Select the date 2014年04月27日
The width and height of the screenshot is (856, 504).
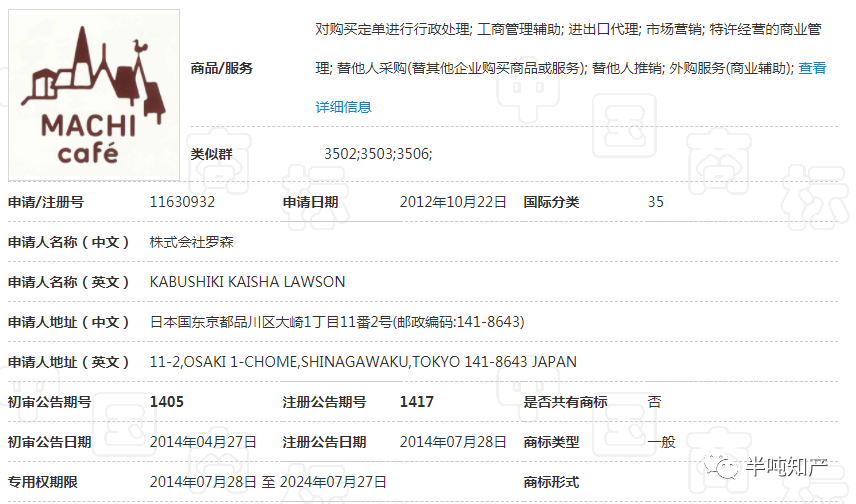(x=203, y=442)
